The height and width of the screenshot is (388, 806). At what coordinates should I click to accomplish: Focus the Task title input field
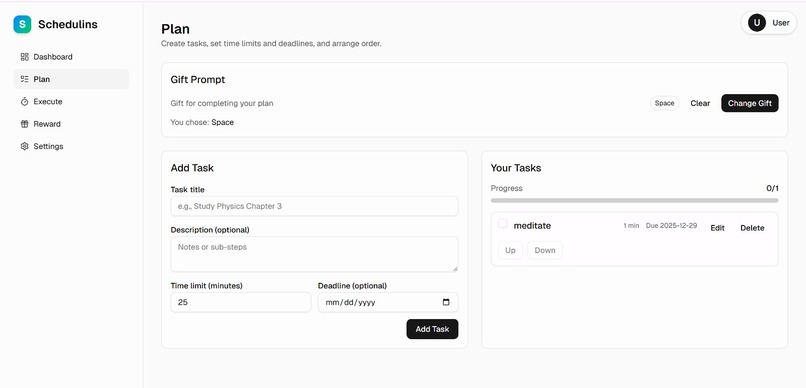click(314, 206)
